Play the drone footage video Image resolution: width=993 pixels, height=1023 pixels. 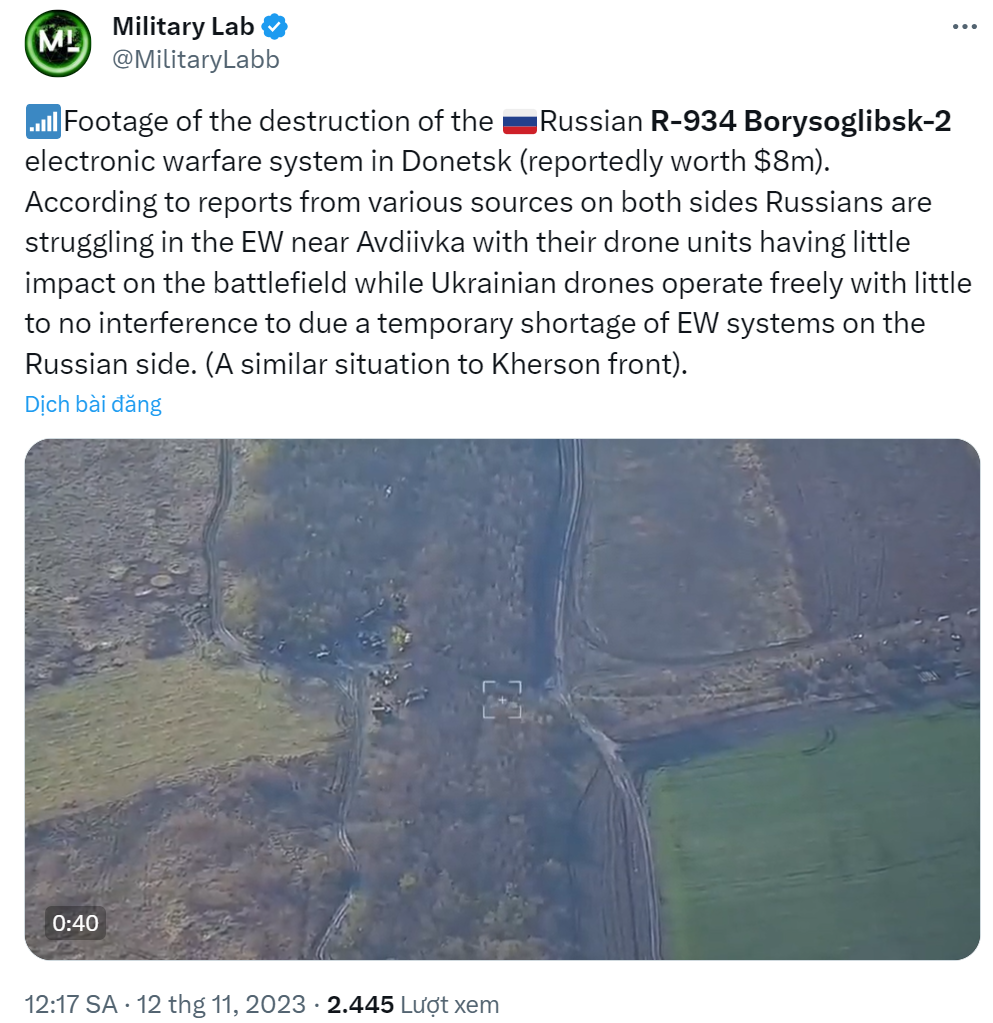[x=502, y=699]
